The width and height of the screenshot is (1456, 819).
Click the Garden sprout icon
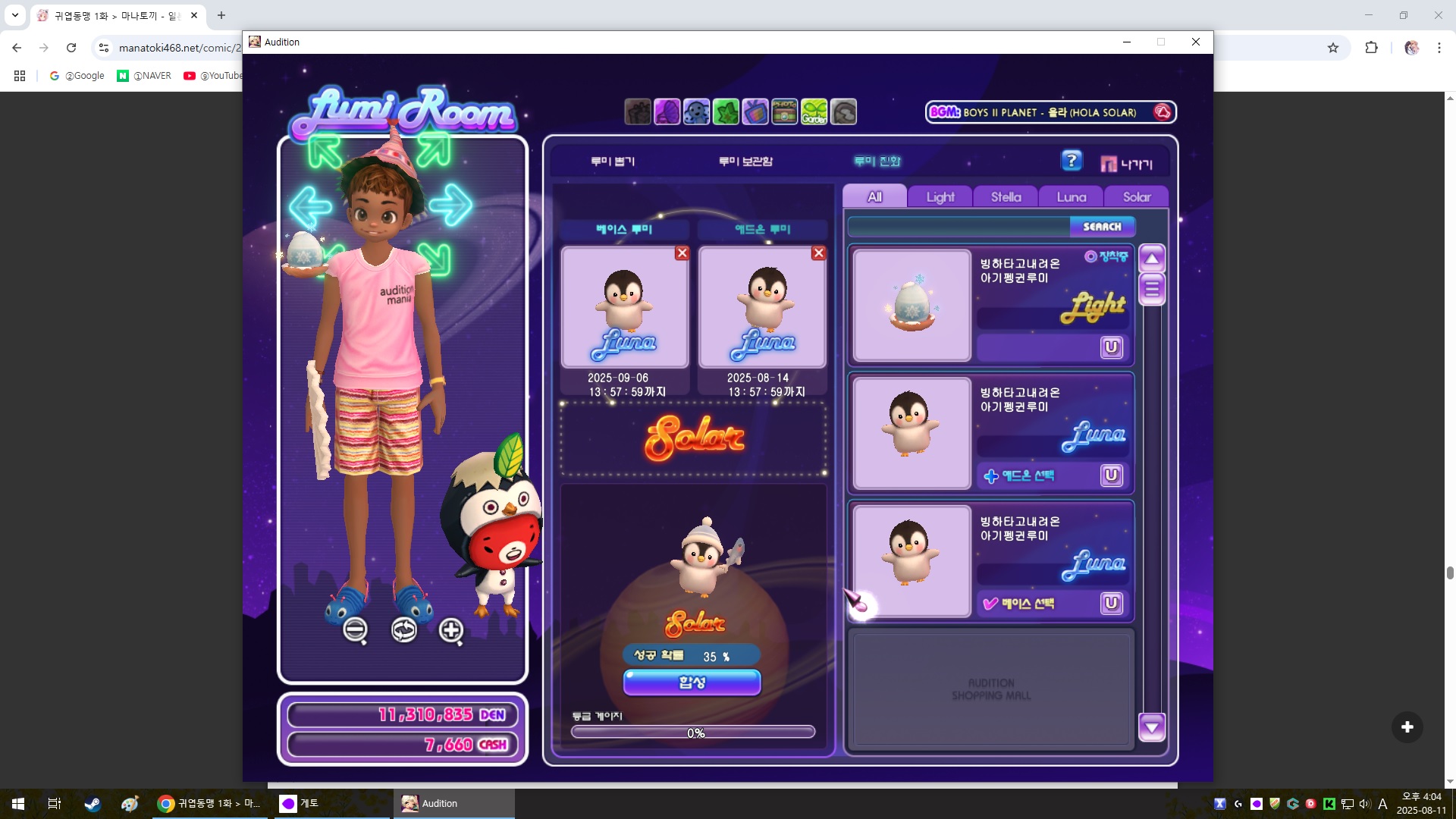(x=814, y=112)
